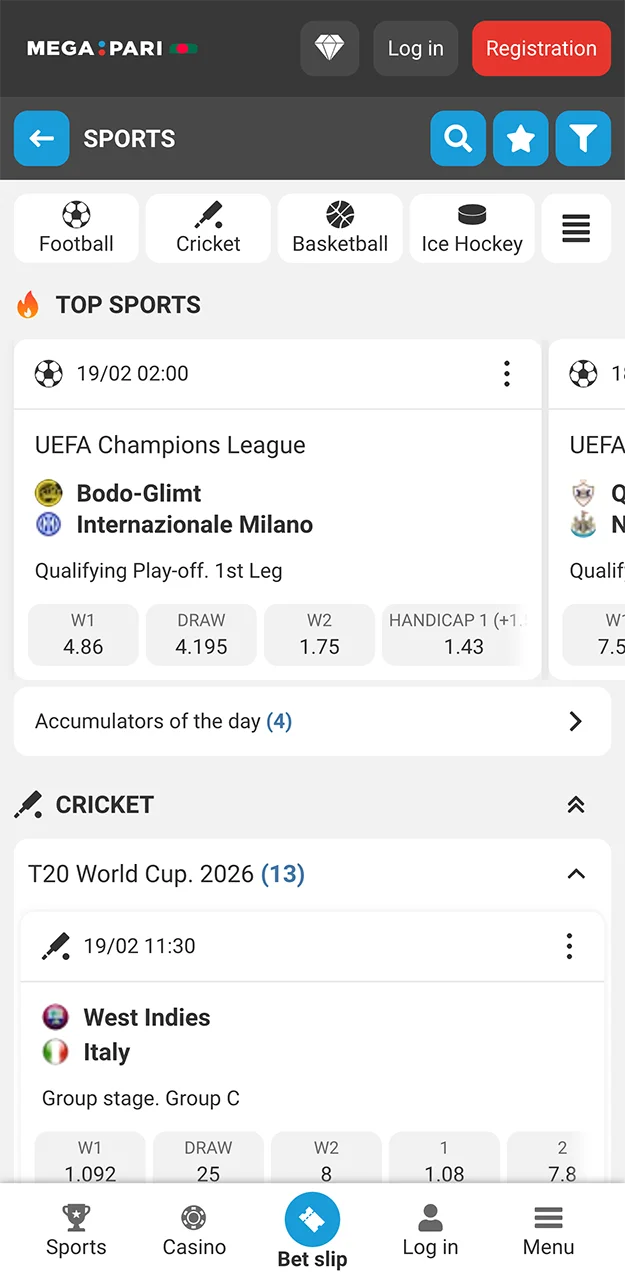Open the diamond promo icon in top bar
The image size is (625, 1280).
(330, 48)
